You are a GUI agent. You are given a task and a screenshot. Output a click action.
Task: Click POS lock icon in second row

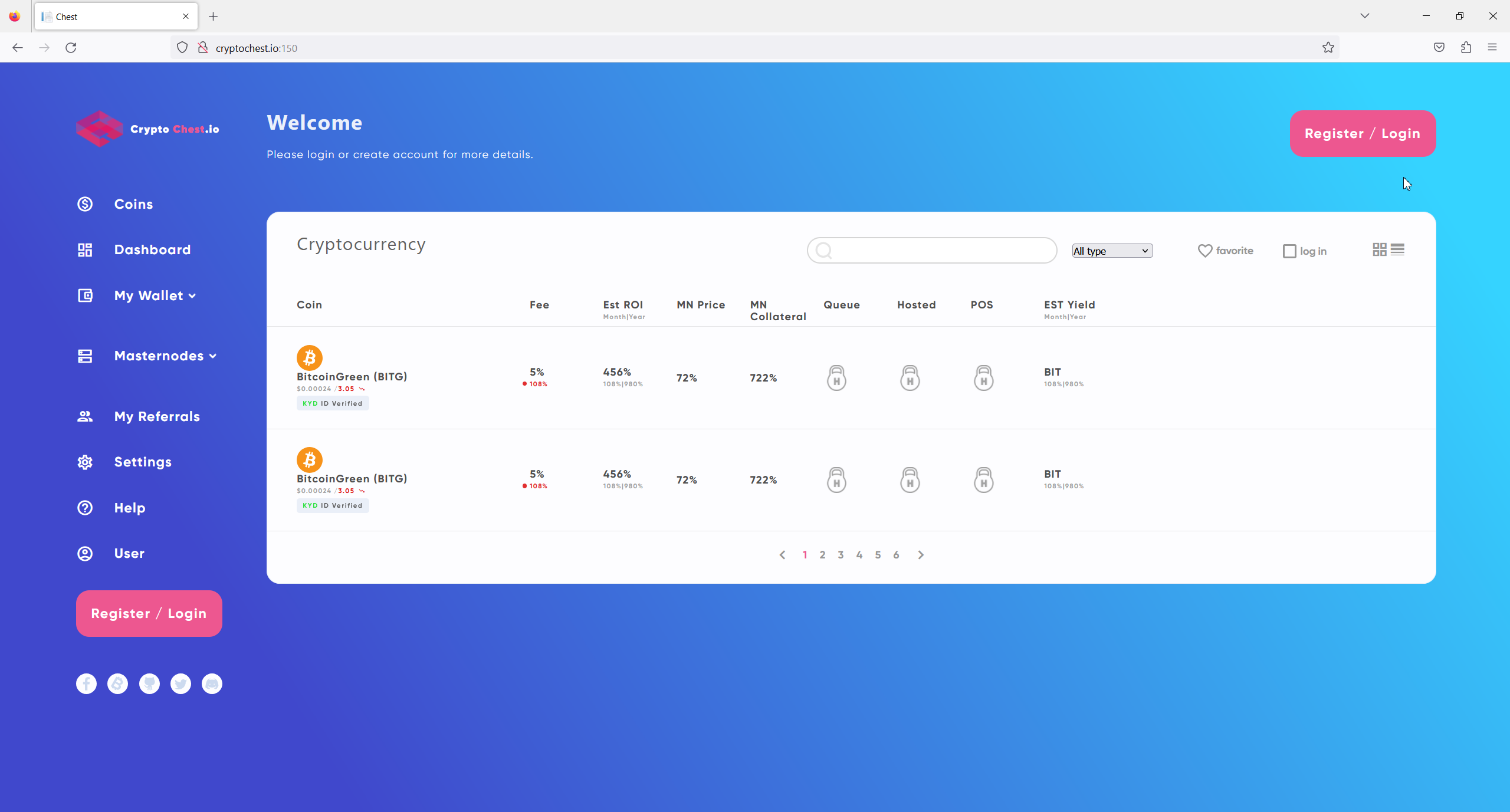tap(983, 480)
